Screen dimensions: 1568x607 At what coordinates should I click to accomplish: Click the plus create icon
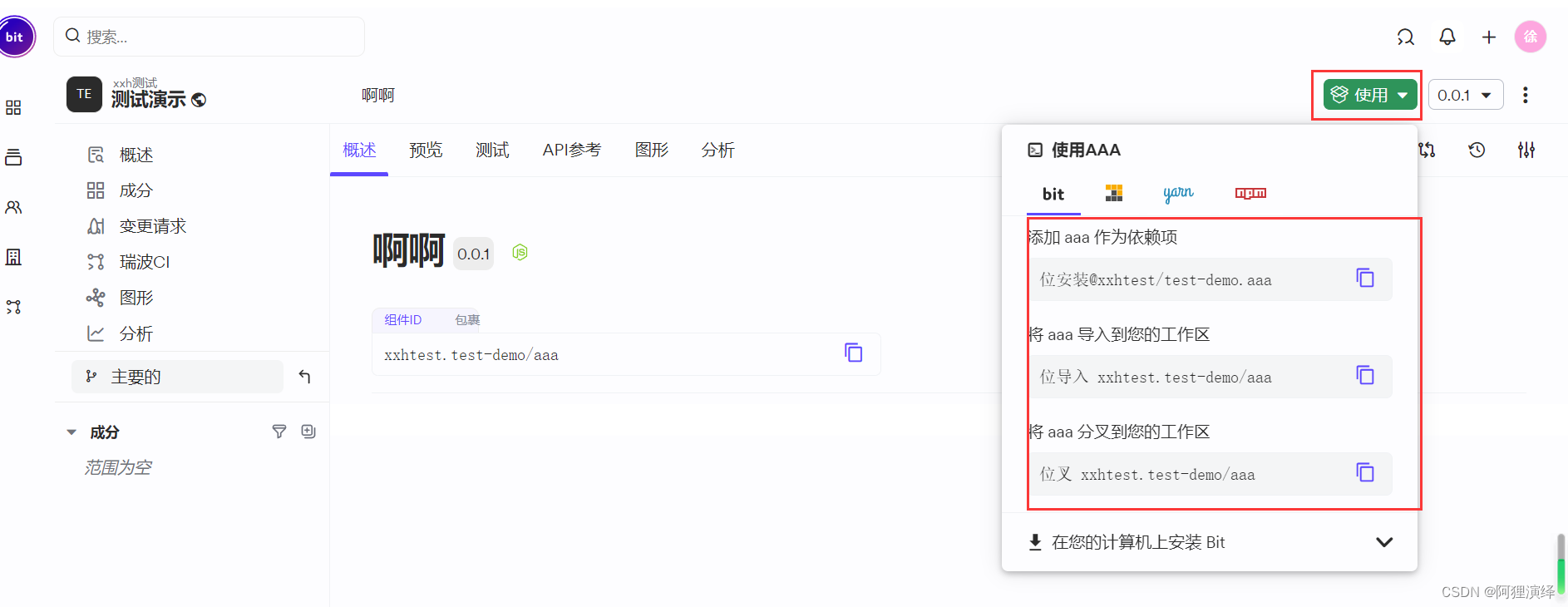coord(1489,37)
